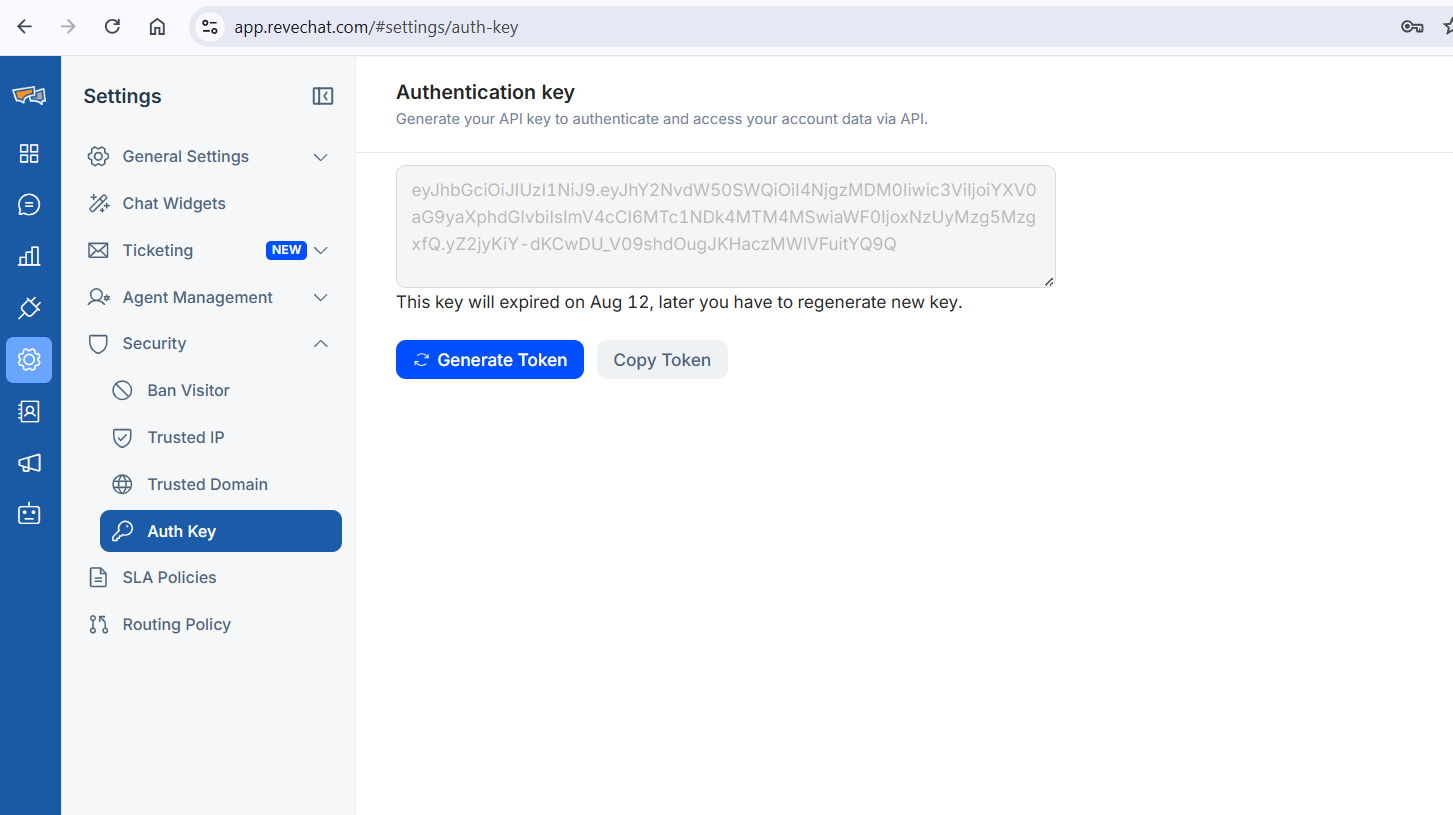Click the Generate Token button
The height and width of the screenshot is (815, 1453).
490,360
